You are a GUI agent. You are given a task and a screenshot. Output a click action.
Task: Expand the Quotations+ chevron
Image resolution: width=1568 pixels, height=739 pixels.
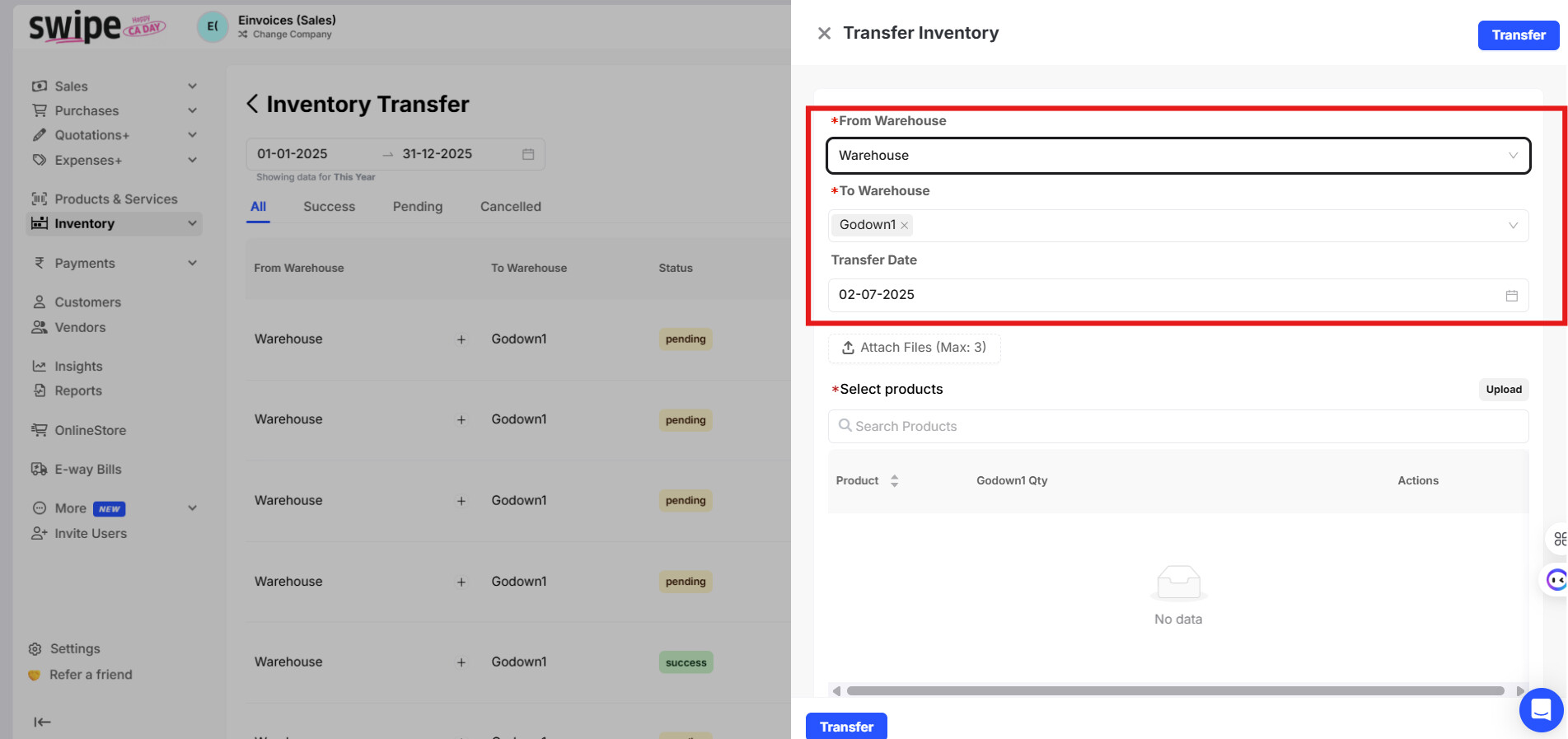192,135
